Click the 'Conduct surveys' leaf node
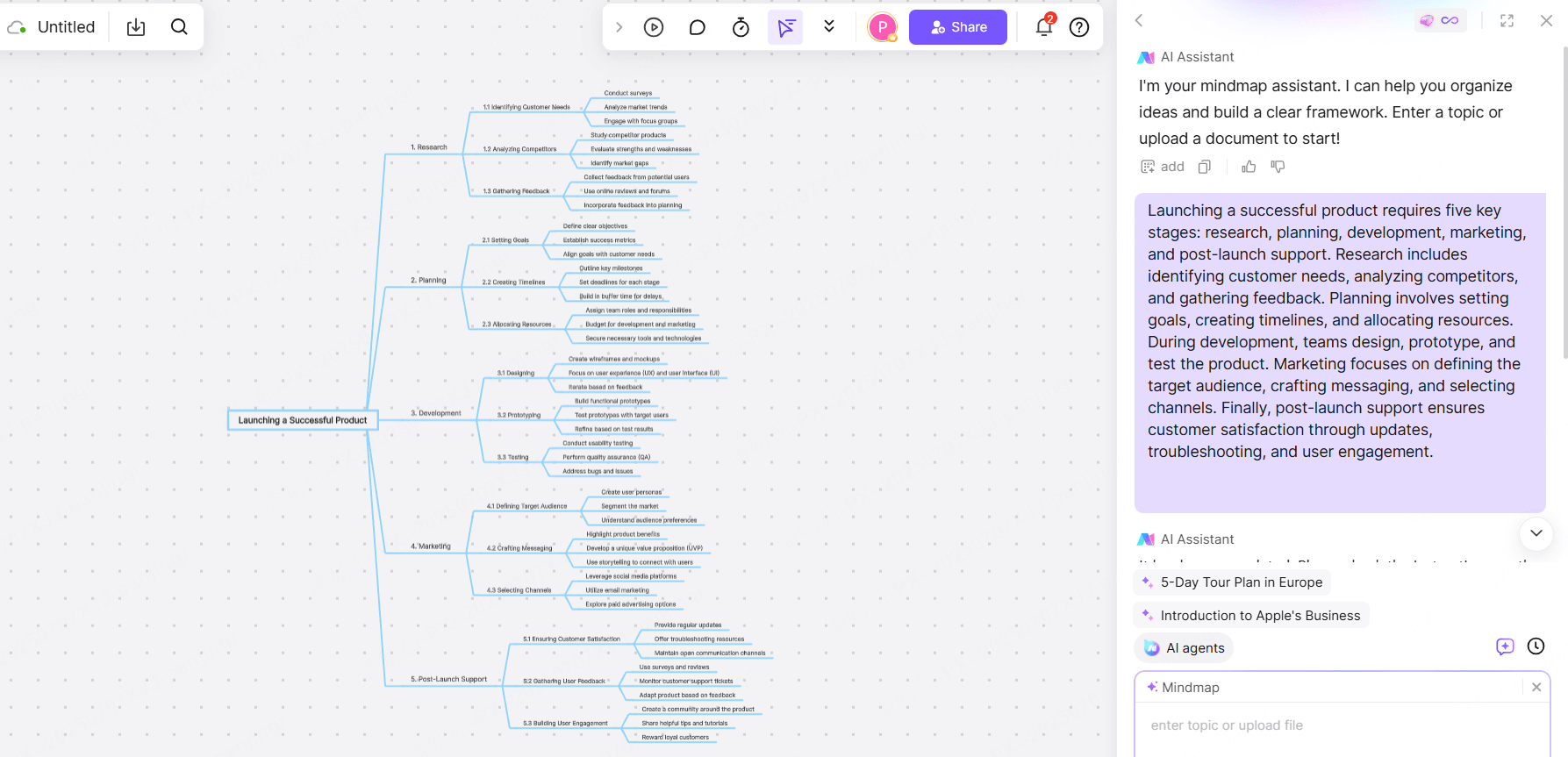The width and height of the screenshot is (1568, 757). coord(628,93)
